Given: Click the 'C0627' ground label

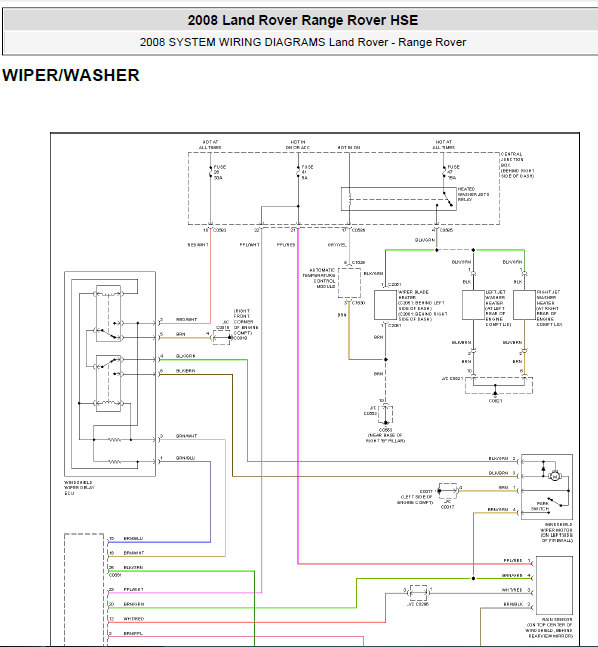Looking at the screenshot, I should coord(495,401).
